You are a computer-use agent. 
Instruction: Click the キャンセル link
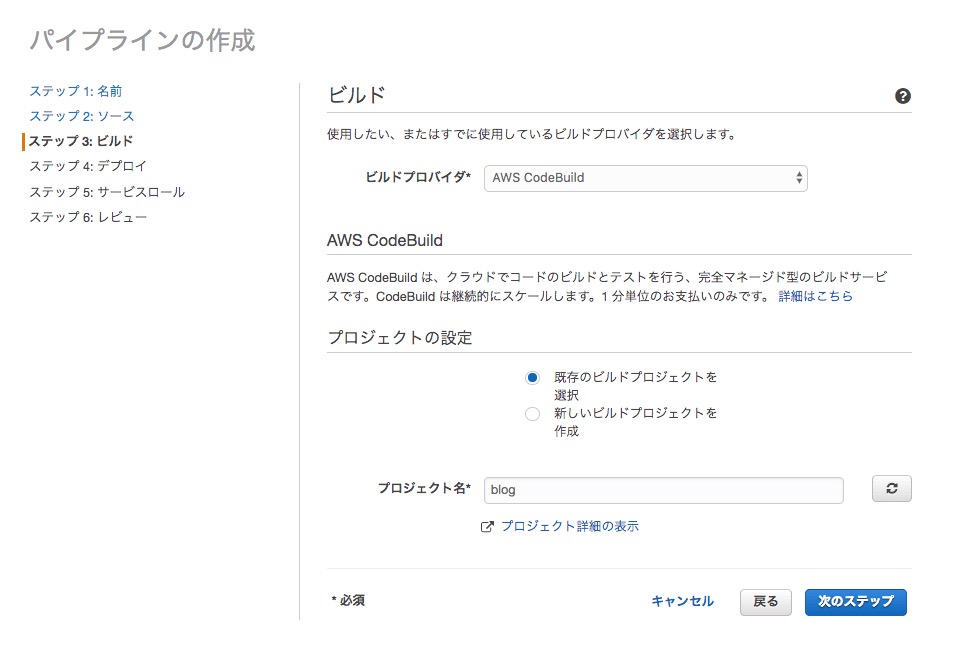(682, 601)
